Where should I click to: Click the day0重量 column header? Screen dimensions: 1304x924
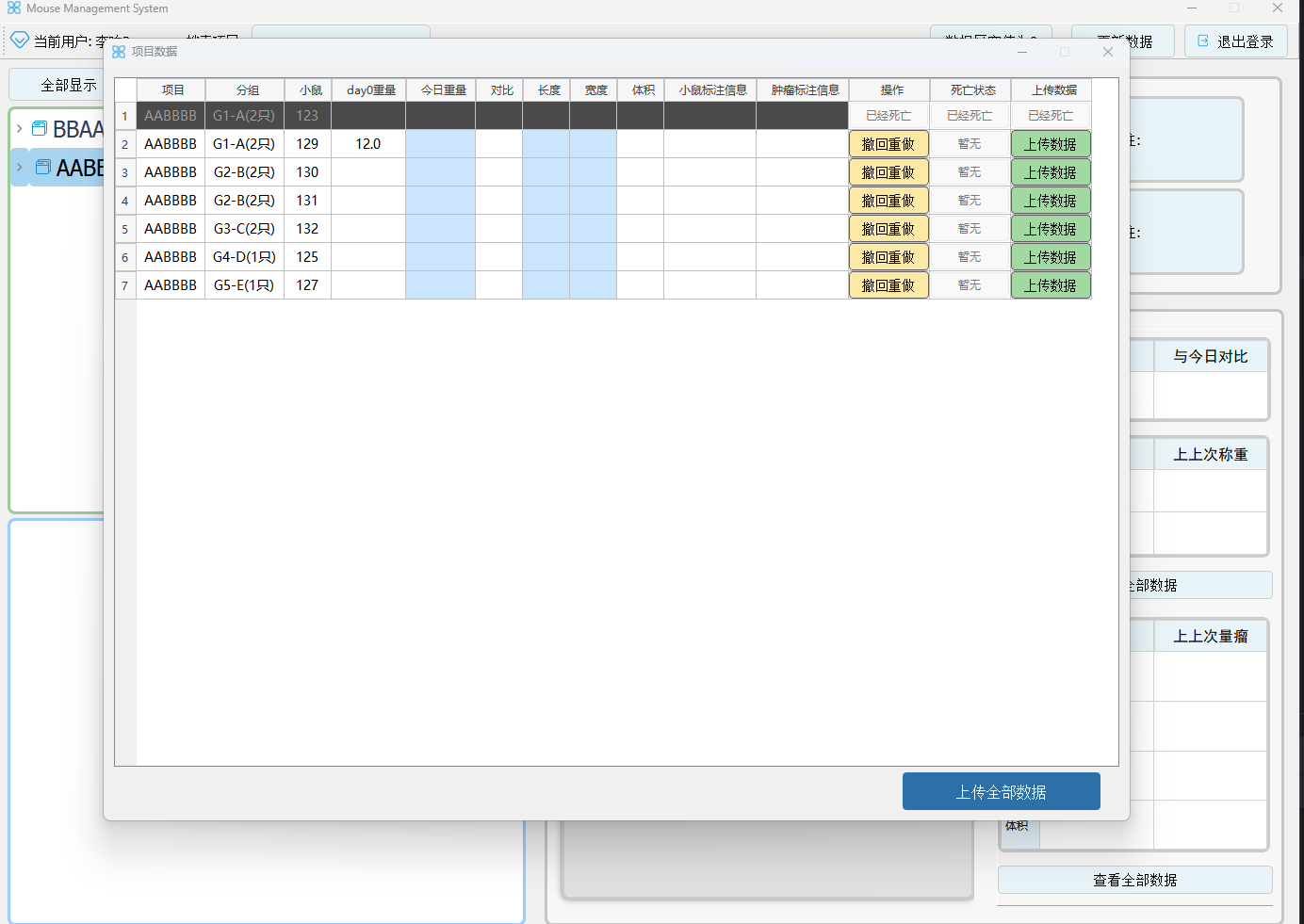[369, 90]
